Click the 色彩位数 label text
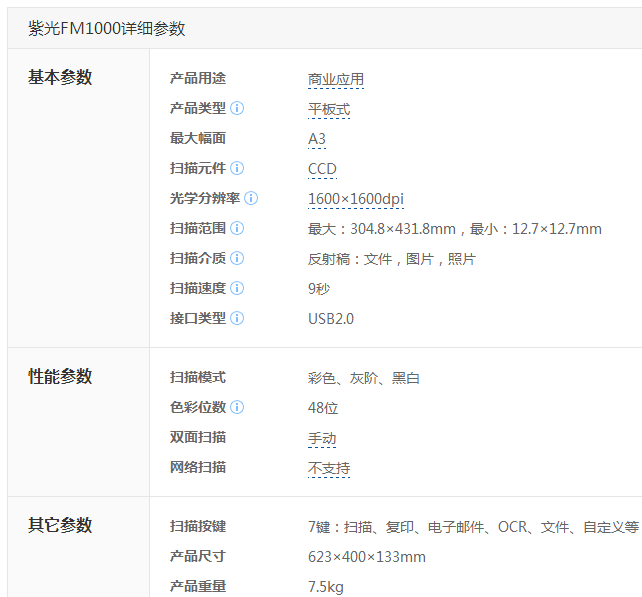The image size is (642, 597). (x=198, y=407)
